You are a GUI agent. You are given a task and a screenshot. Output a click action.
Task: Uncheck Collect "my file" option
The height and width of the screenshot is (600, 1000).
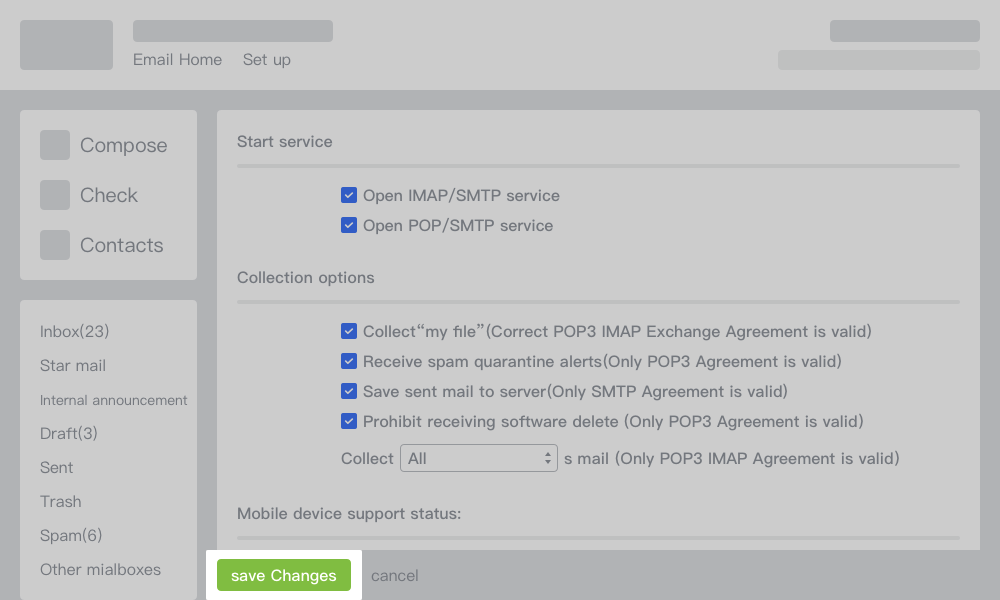tap(349, 331)
